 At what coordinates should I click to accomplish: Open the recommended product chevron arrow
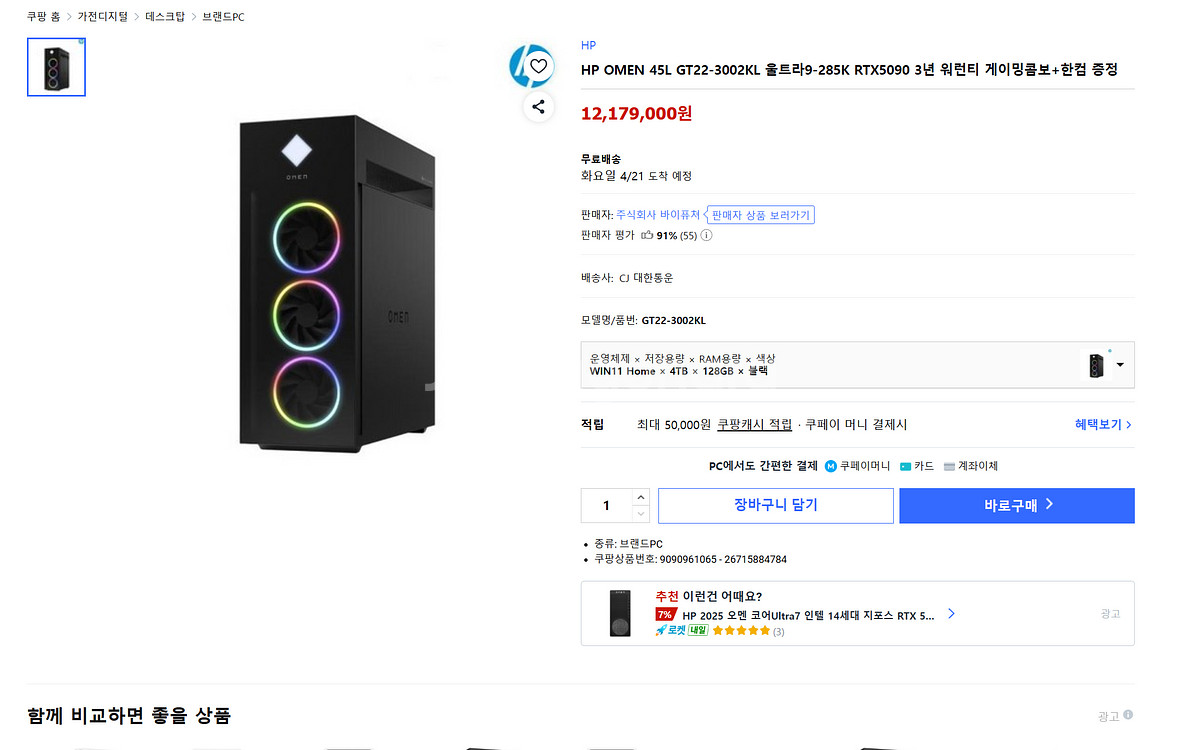(x=951, y=614)
